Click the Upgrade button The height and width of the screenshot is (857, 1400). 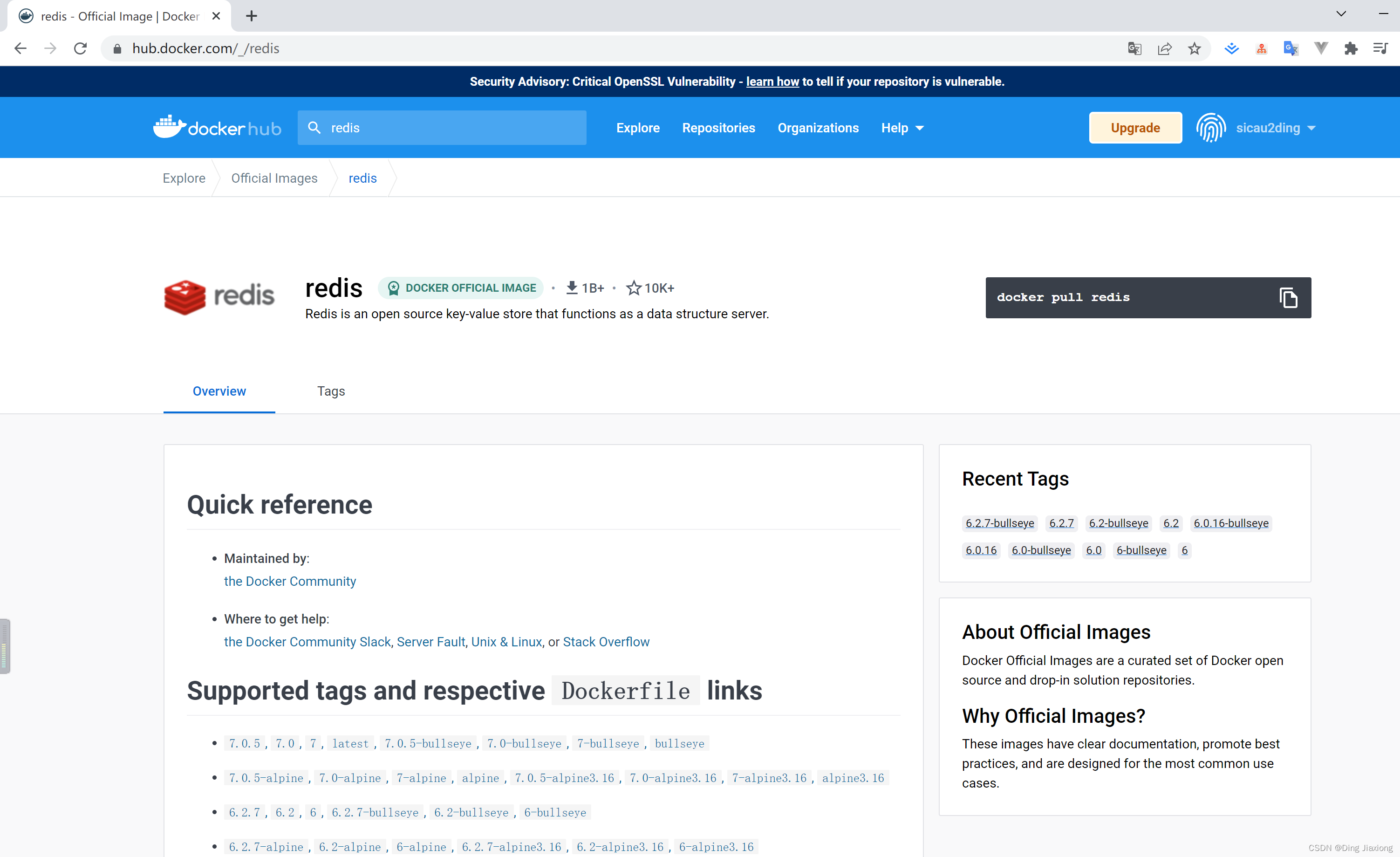(1135, 128)
